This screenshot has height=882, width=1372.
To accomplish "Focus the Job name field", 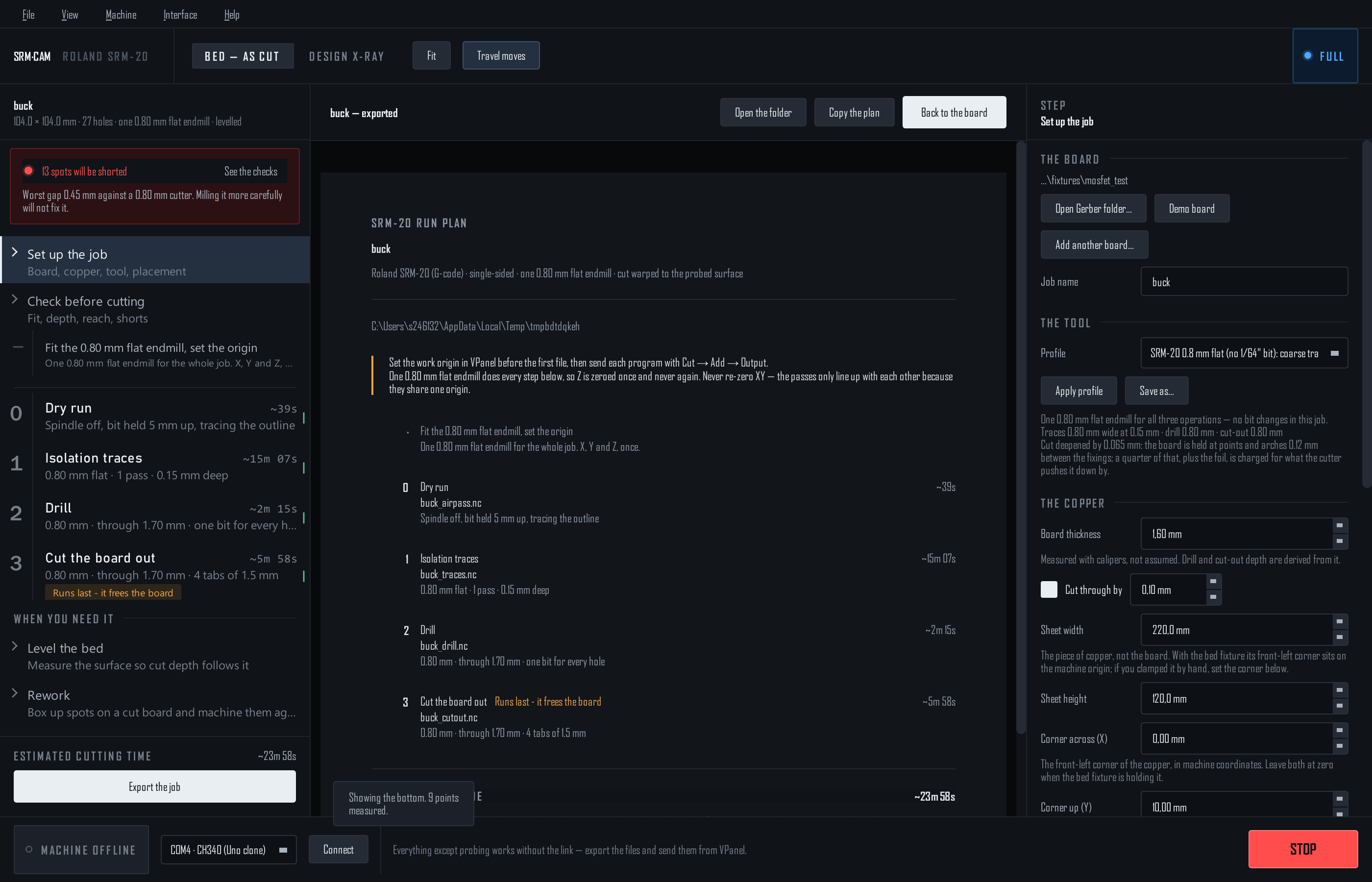I will (x=1244, y=282).
